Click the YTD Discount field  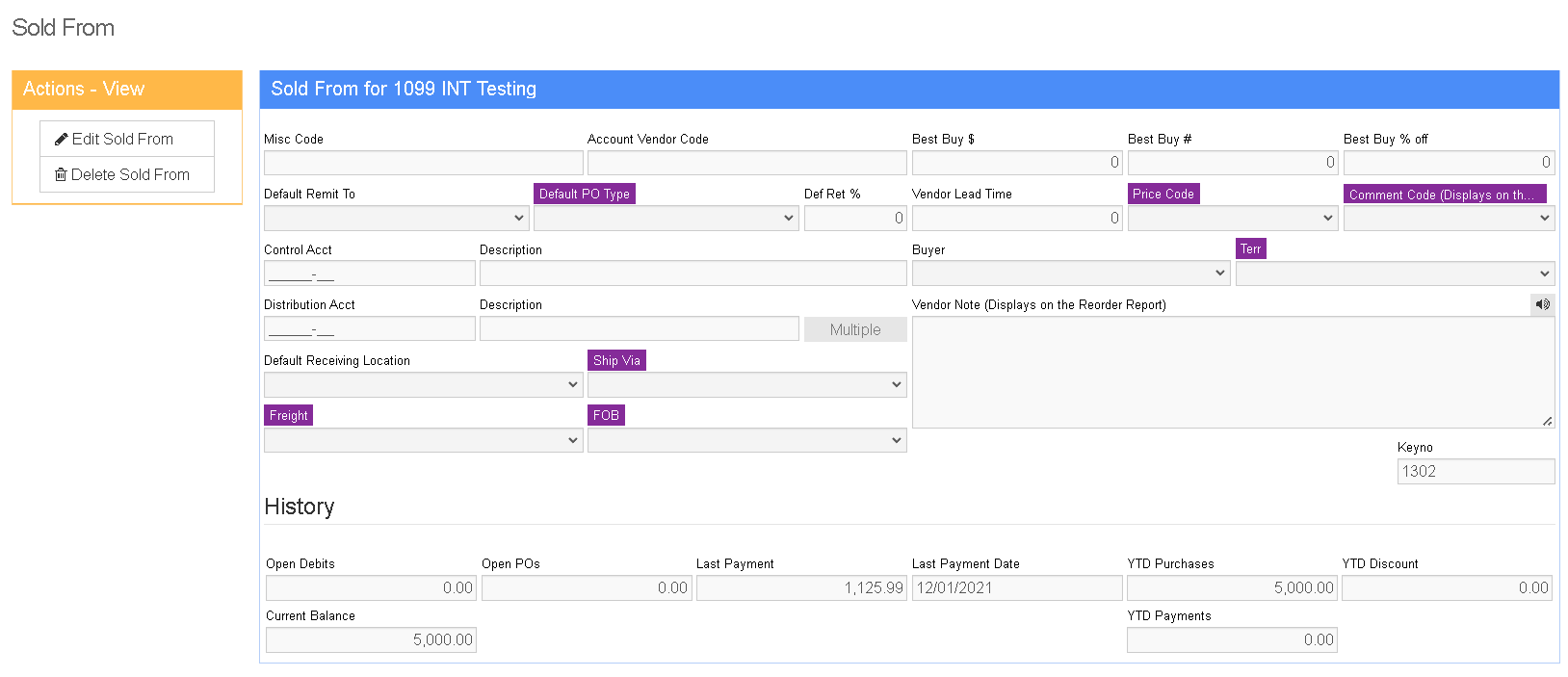[x=1447, y=588]
